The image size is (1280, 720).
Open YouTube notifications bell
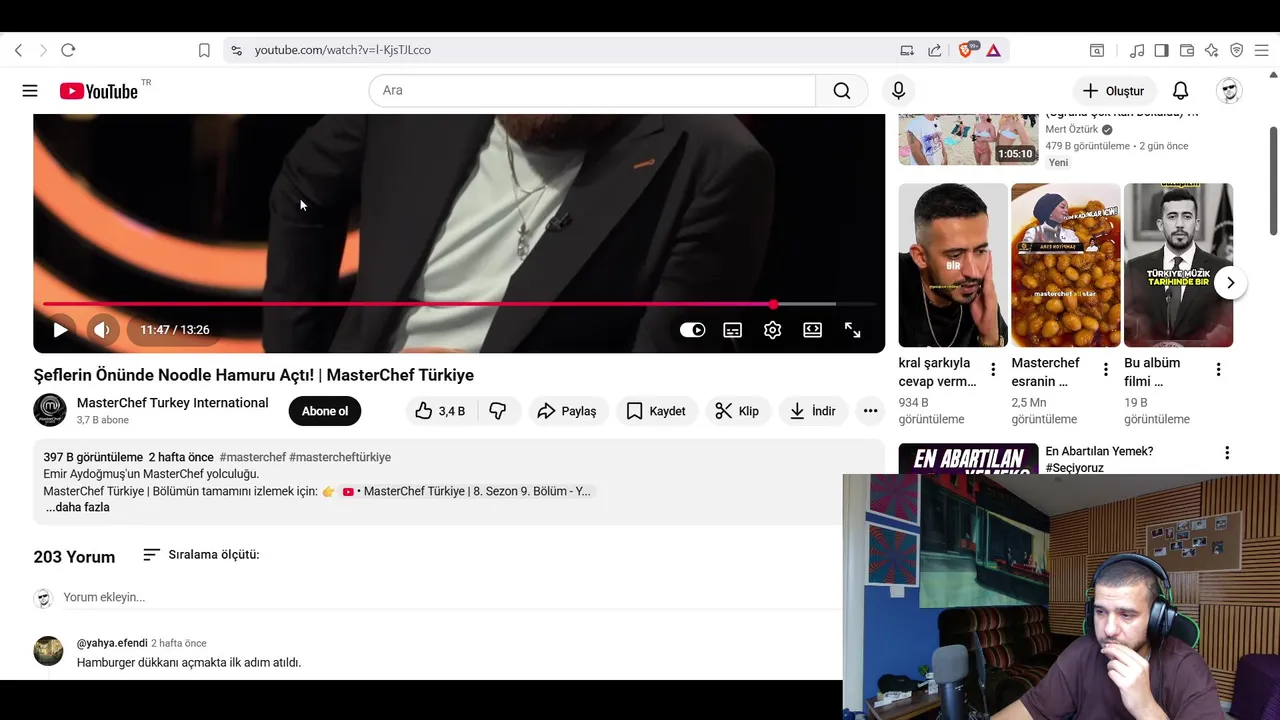click(1180, 91)
